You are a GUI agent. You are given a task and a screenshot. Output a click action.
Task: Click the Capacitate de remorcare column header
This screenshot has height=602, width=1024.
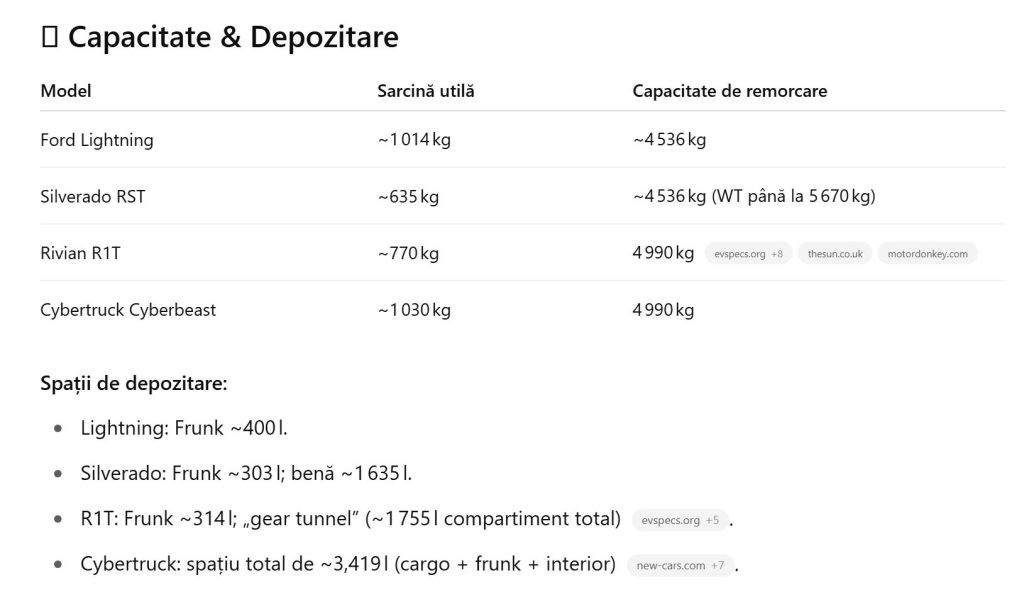[729, 91]
